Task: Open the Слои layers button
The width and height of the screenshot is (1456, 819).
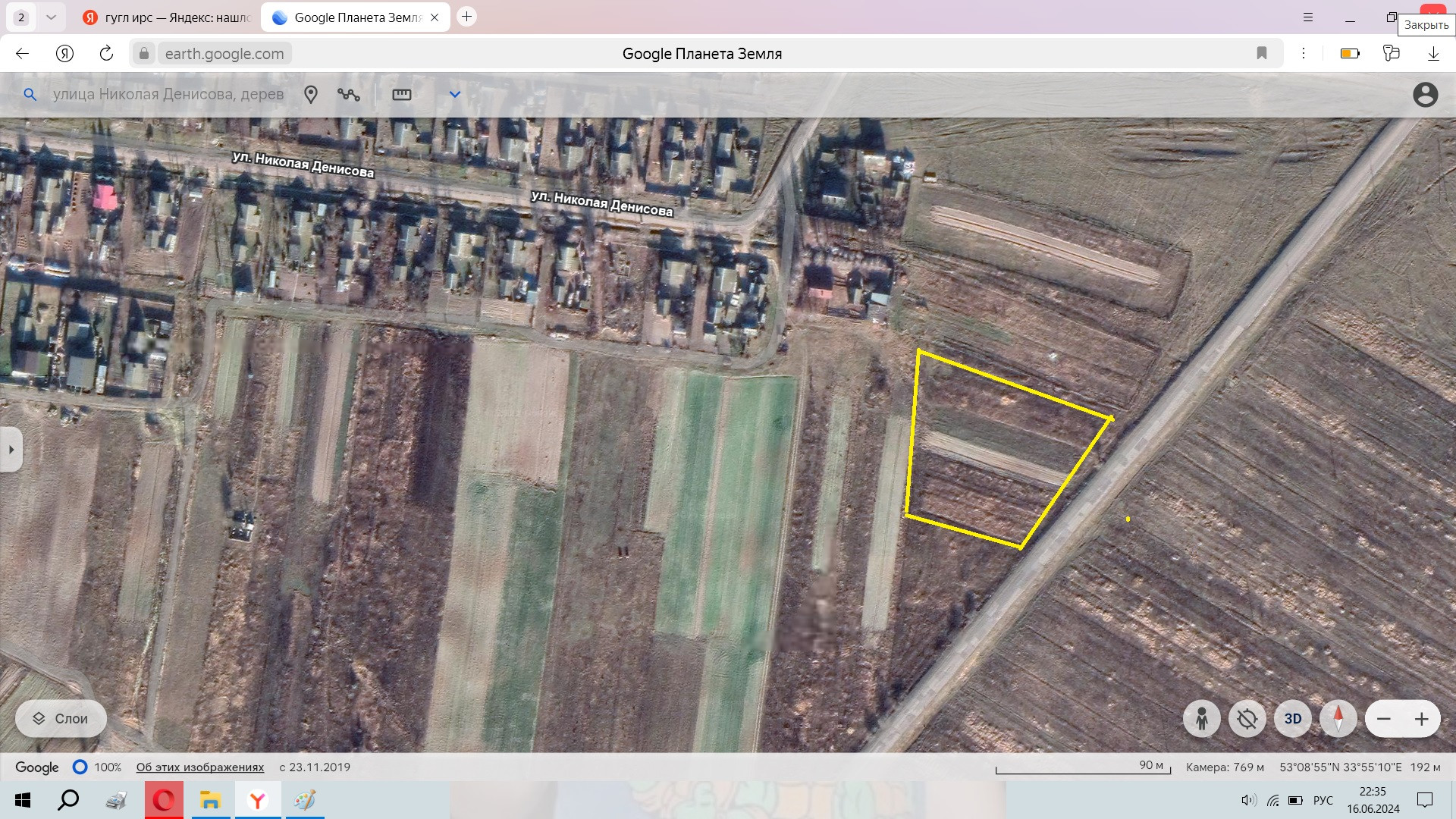Action: (x=61, y=719)
